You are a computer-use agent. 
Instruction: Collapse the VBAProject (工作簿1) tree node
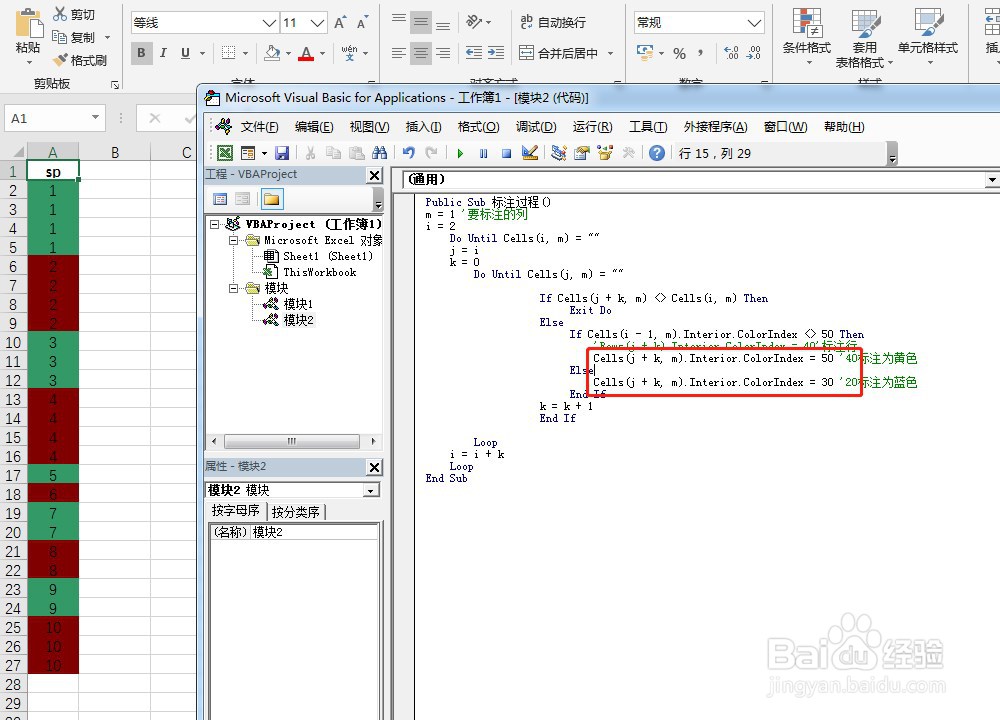(215, 224)
